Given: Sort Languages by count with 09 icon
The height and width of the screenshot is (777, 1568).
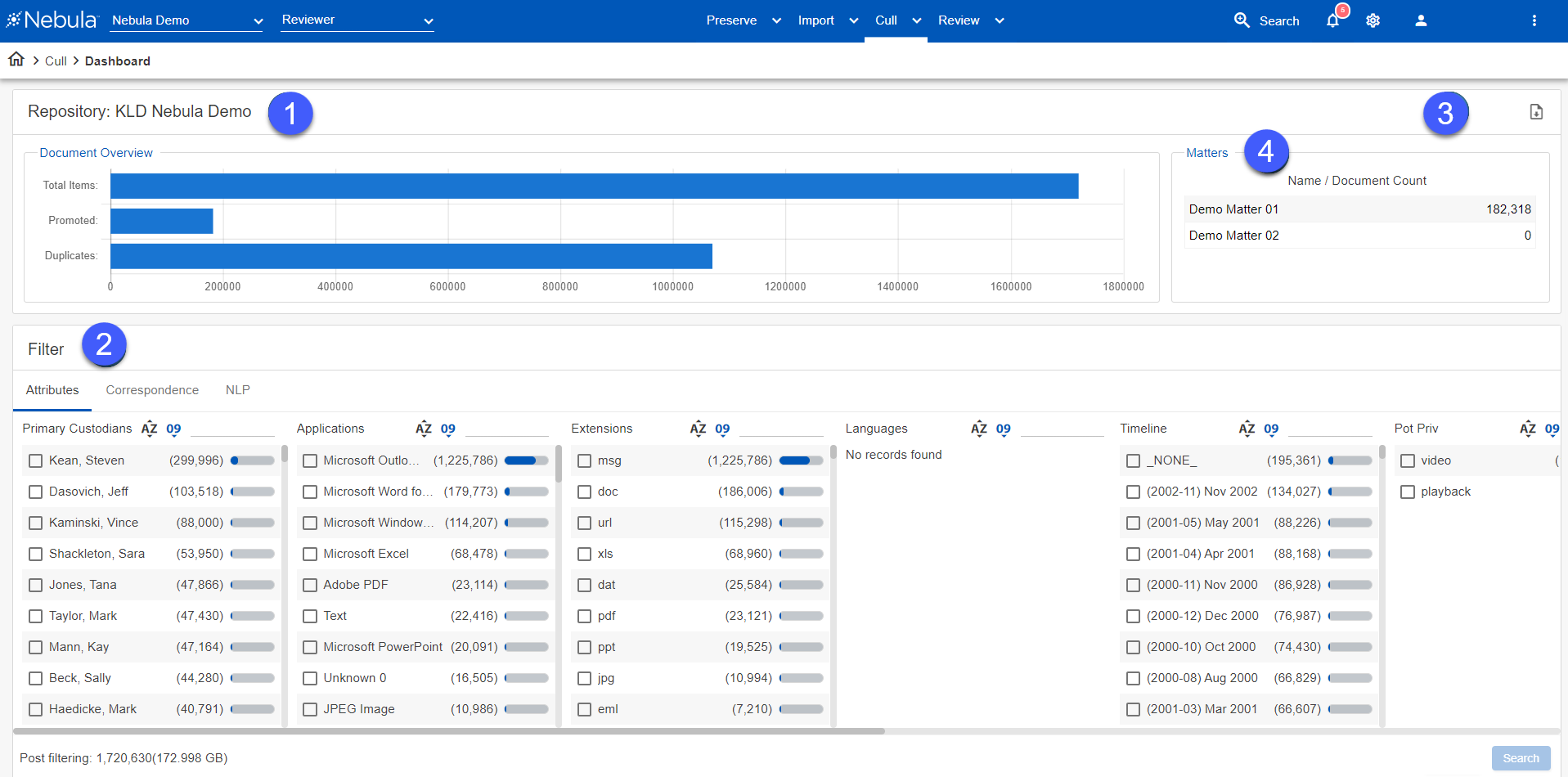Looking at the screenshot, I should (x=1004, y=429).
